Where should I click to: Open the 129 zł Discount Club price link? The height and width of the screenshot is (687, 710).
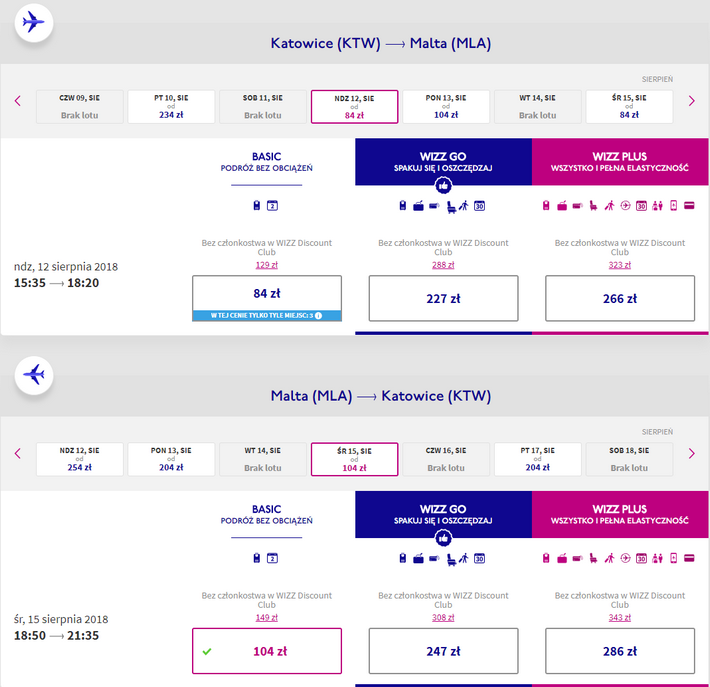266,264
